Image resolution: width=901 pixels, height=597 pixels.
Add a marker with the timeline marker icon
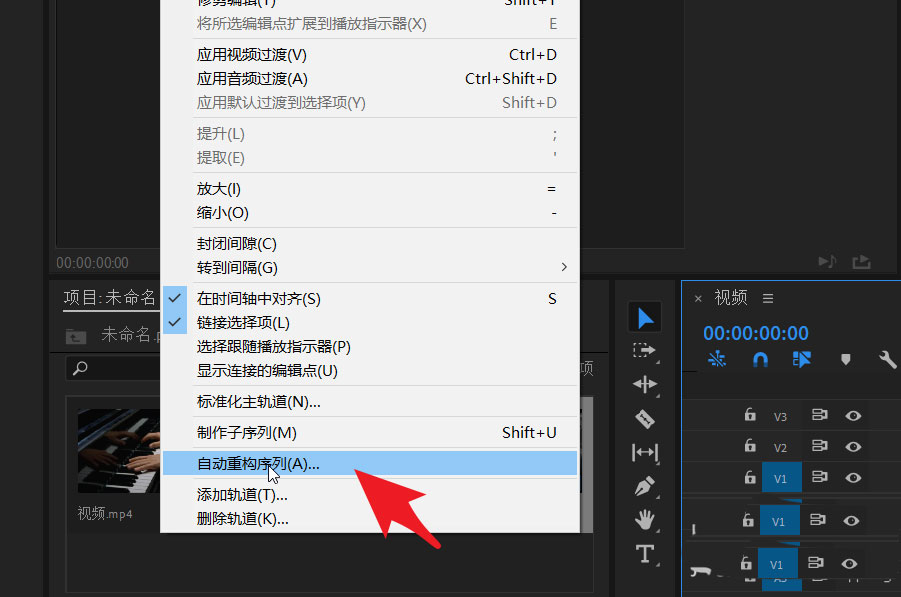tap(845, 360)
